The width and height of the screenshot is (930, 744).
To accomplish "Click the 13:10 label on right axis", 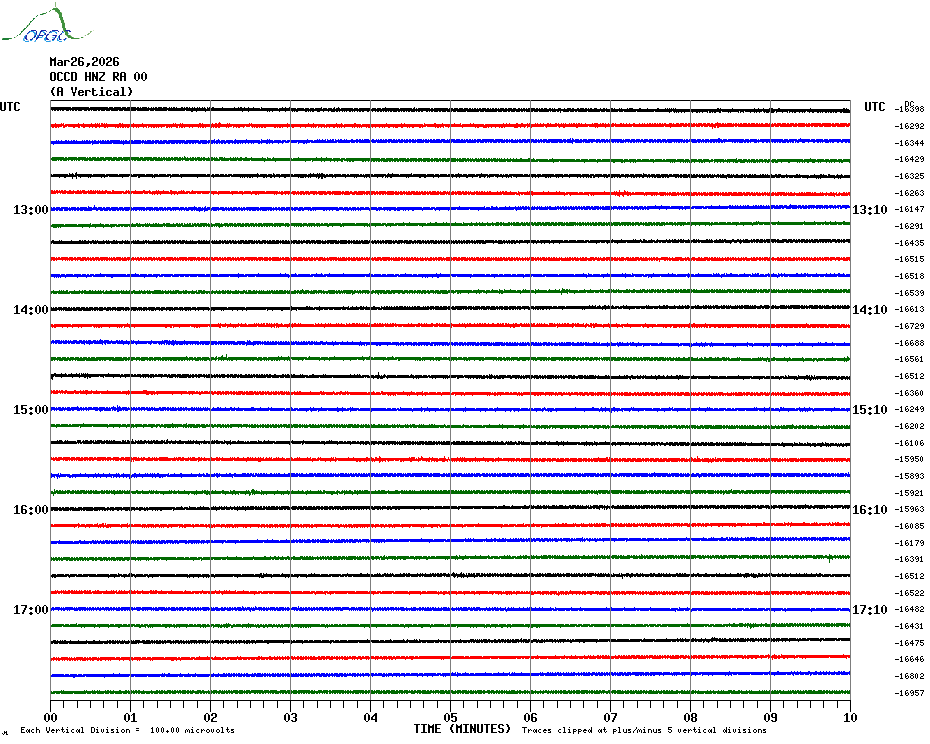I will tap(869, 210).
